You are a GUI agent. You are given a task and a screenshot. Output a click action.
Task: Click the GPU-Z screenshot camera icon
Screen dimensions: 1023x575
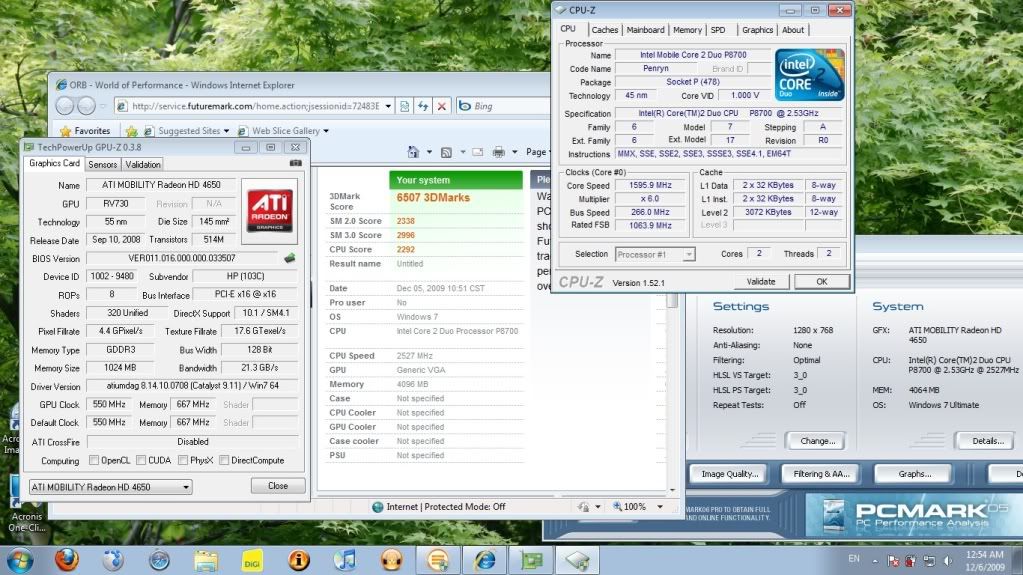tap(295, 163)
